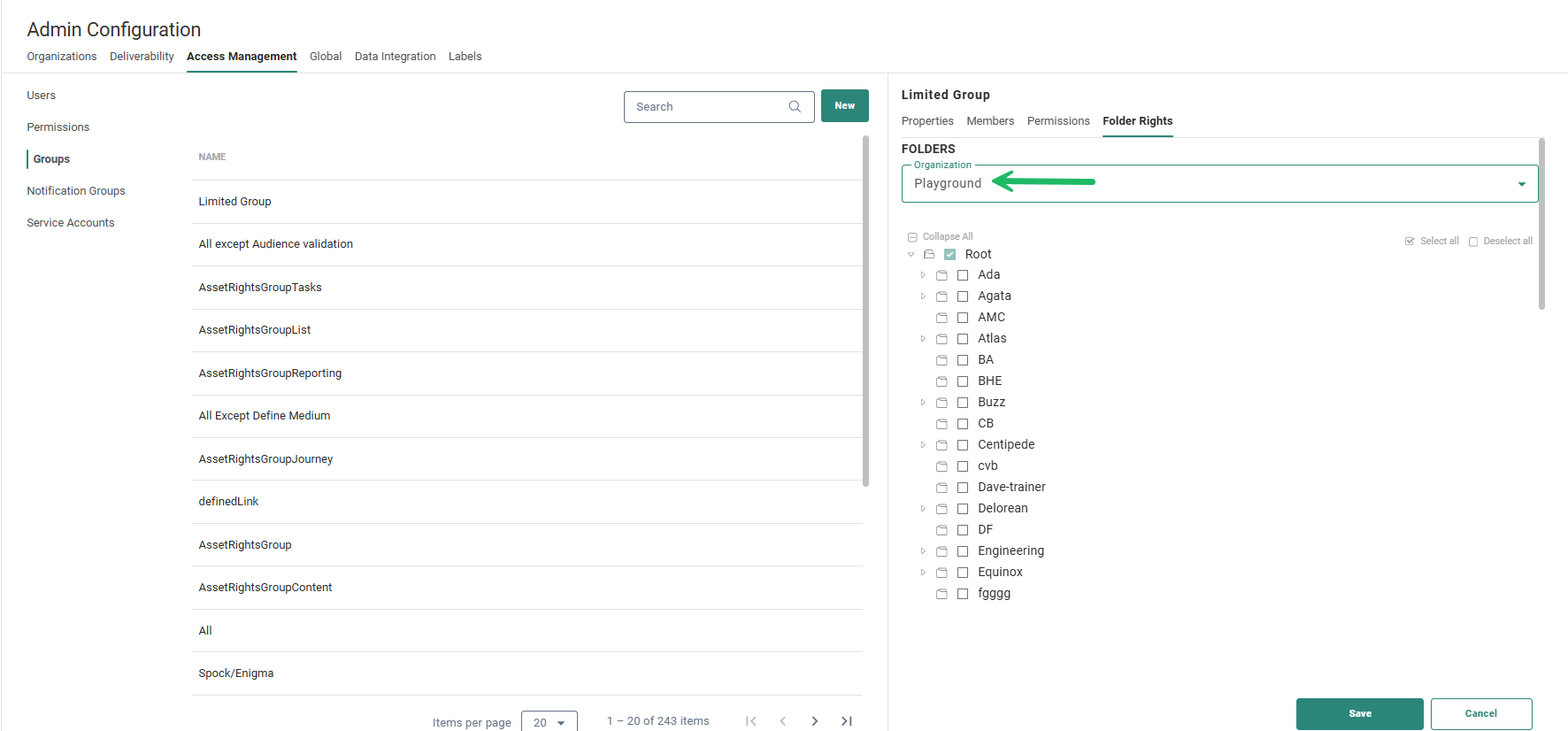Click the Save button
1568x731 pixels.
click(x=1359, y=713)
